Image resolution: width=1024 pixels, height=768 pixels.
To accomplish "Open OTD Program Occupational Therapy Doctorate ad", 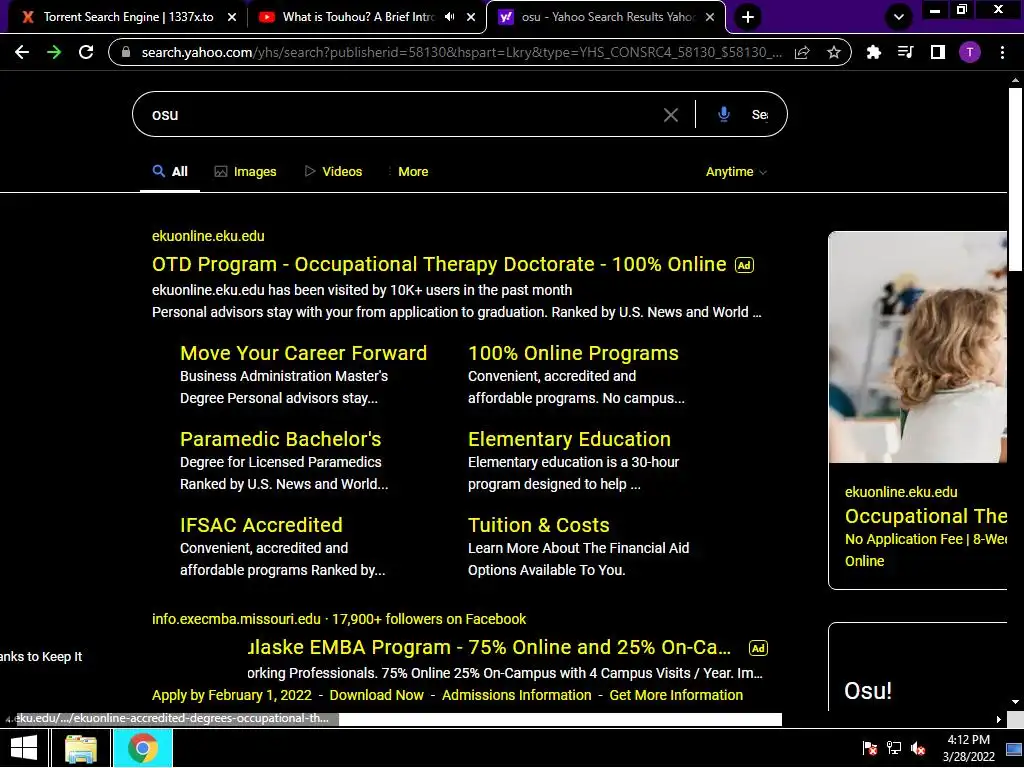I will click(439, 264).
